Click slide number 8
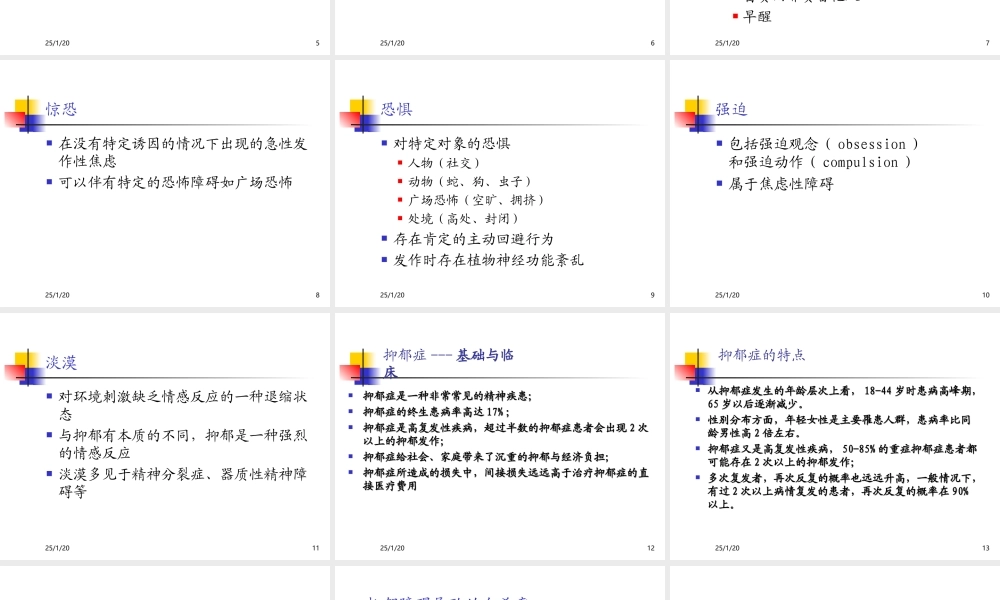This screenshot has width=1000, height=600. (318, 295)
